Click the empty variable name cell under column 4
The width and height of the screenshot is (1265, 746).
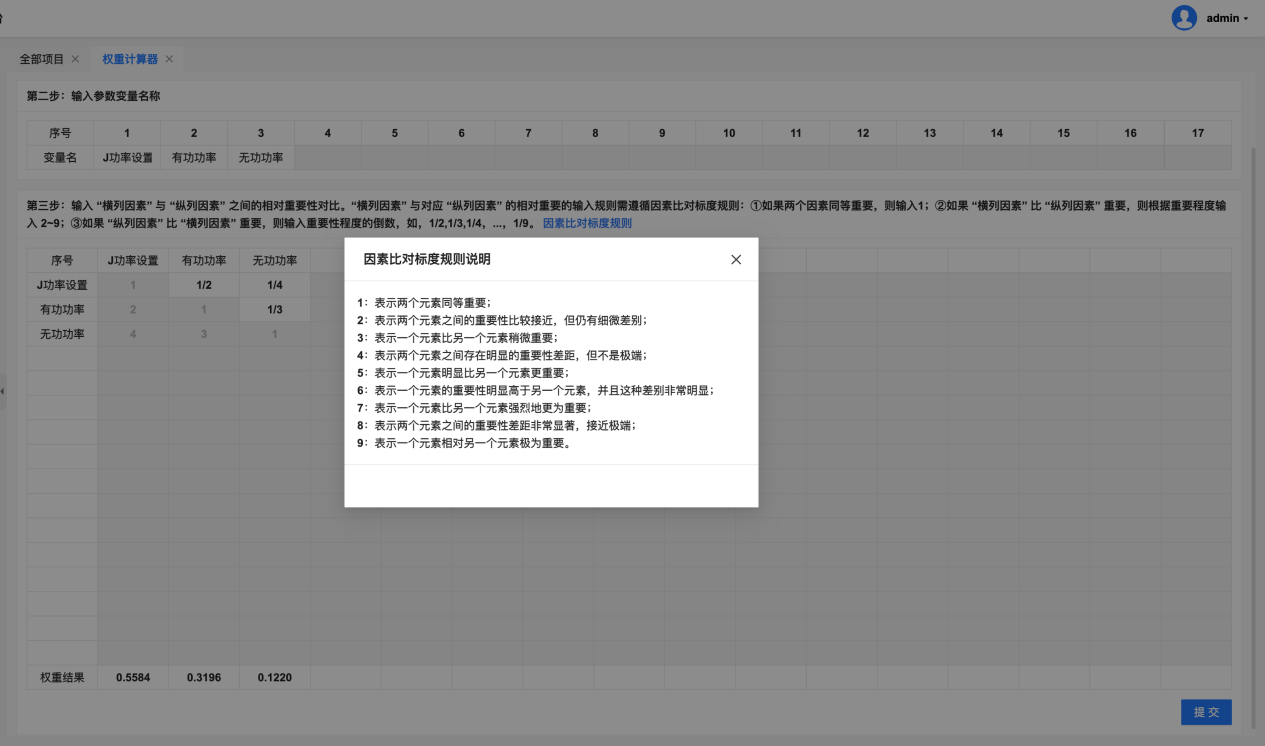click(328, 158)
